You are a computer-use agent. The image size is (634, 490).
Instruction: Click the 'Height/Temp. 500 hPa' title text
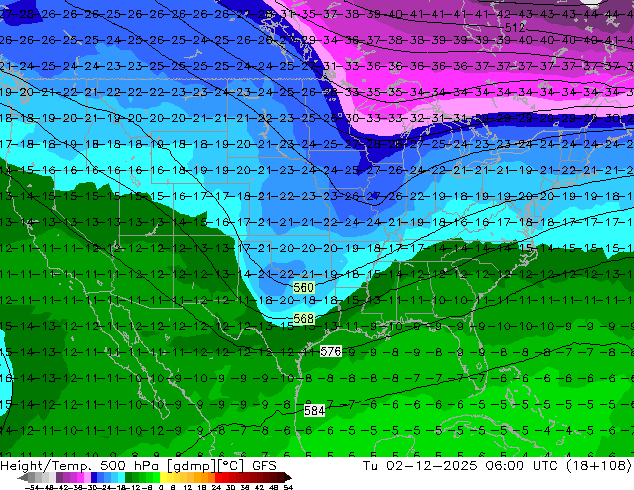pos(81,466)
